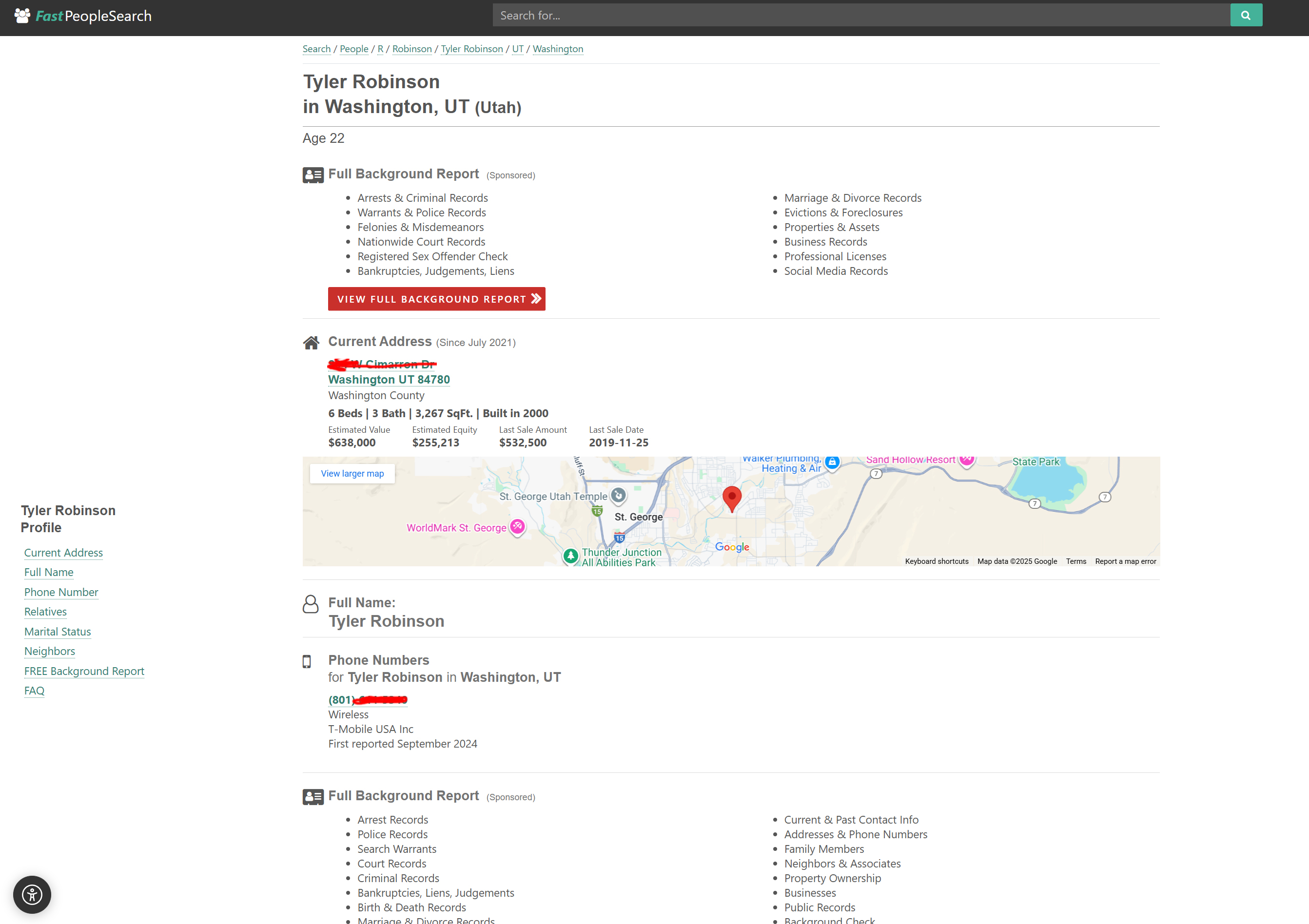
Task: Click the red map location pin
Action: click(x=731, y=498)
